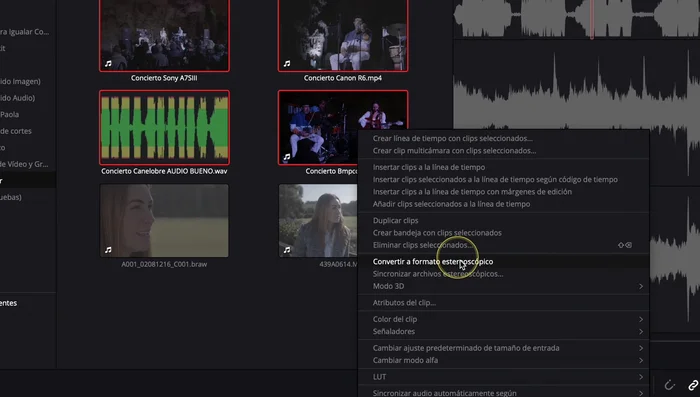Click audio note icon on braw clip

point(108,250)
